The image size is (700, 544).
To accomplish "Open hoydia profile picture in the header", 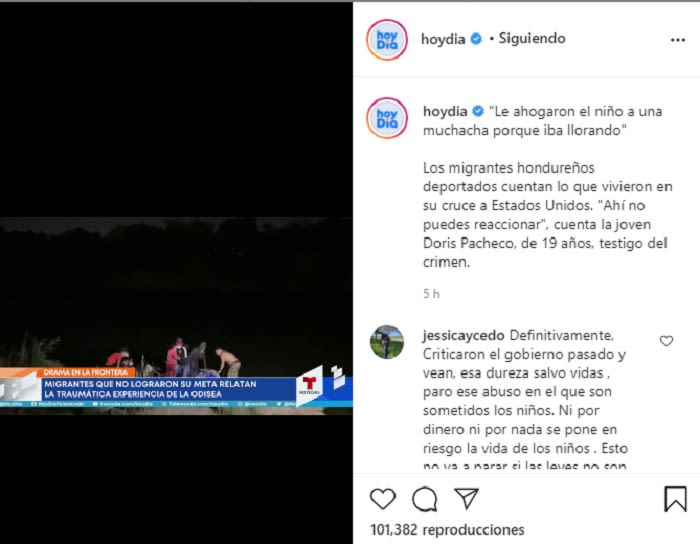I will click(x=387, y=40).
